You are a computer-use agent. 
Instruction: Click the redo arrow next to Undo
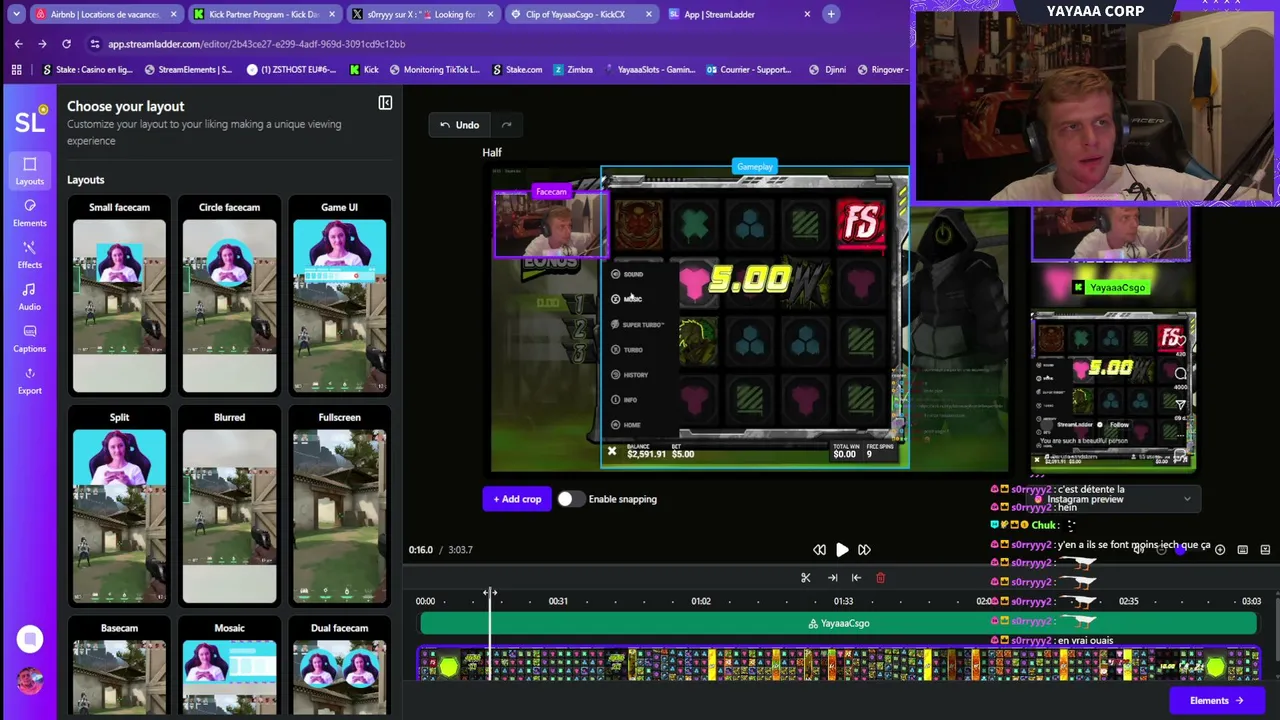pyautogui.click(x=506, y=125)
